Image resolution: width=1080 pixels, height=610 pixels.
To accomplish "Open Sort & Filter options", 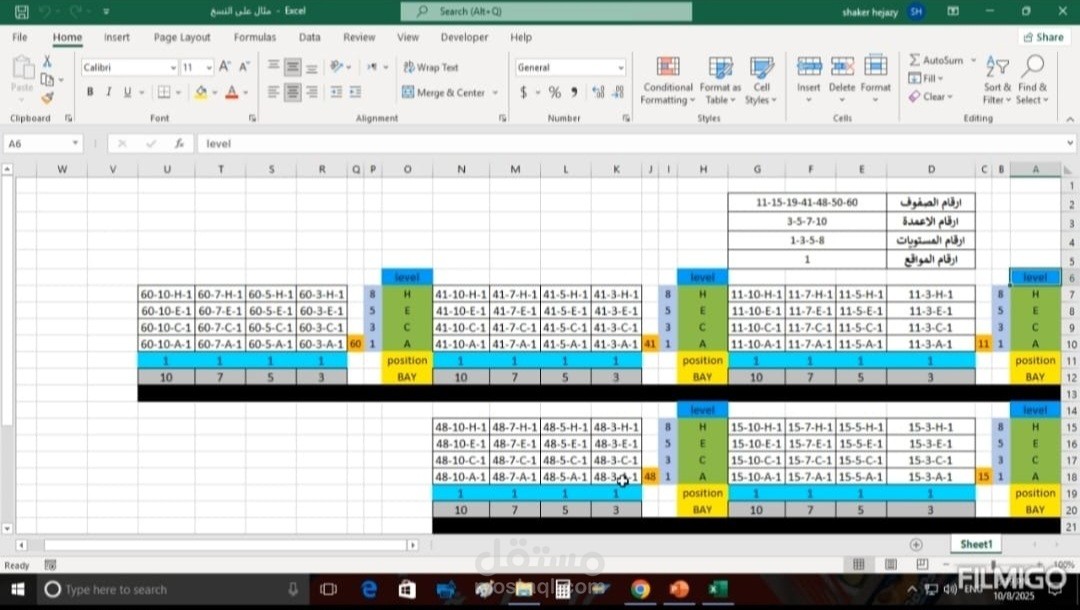I will pyautogui.click(x=995, y=82).
